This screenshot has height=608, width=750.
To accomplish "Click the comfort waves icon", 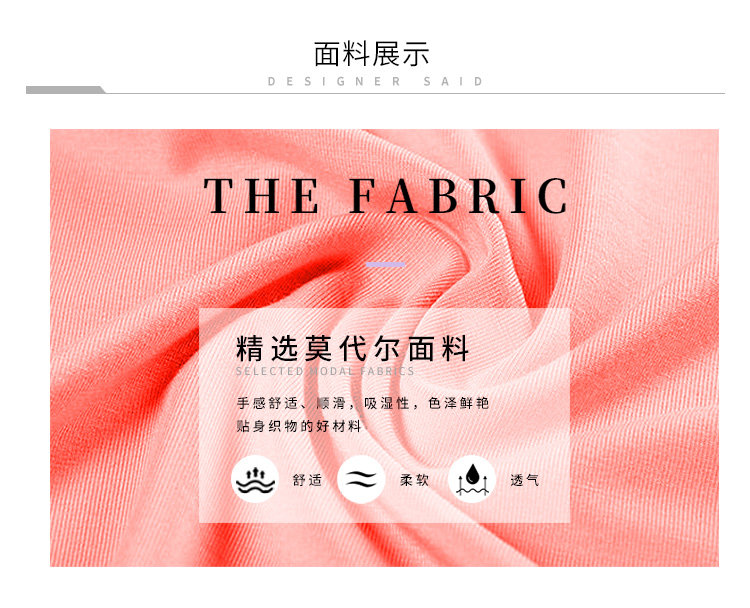I will coord(255,479).
